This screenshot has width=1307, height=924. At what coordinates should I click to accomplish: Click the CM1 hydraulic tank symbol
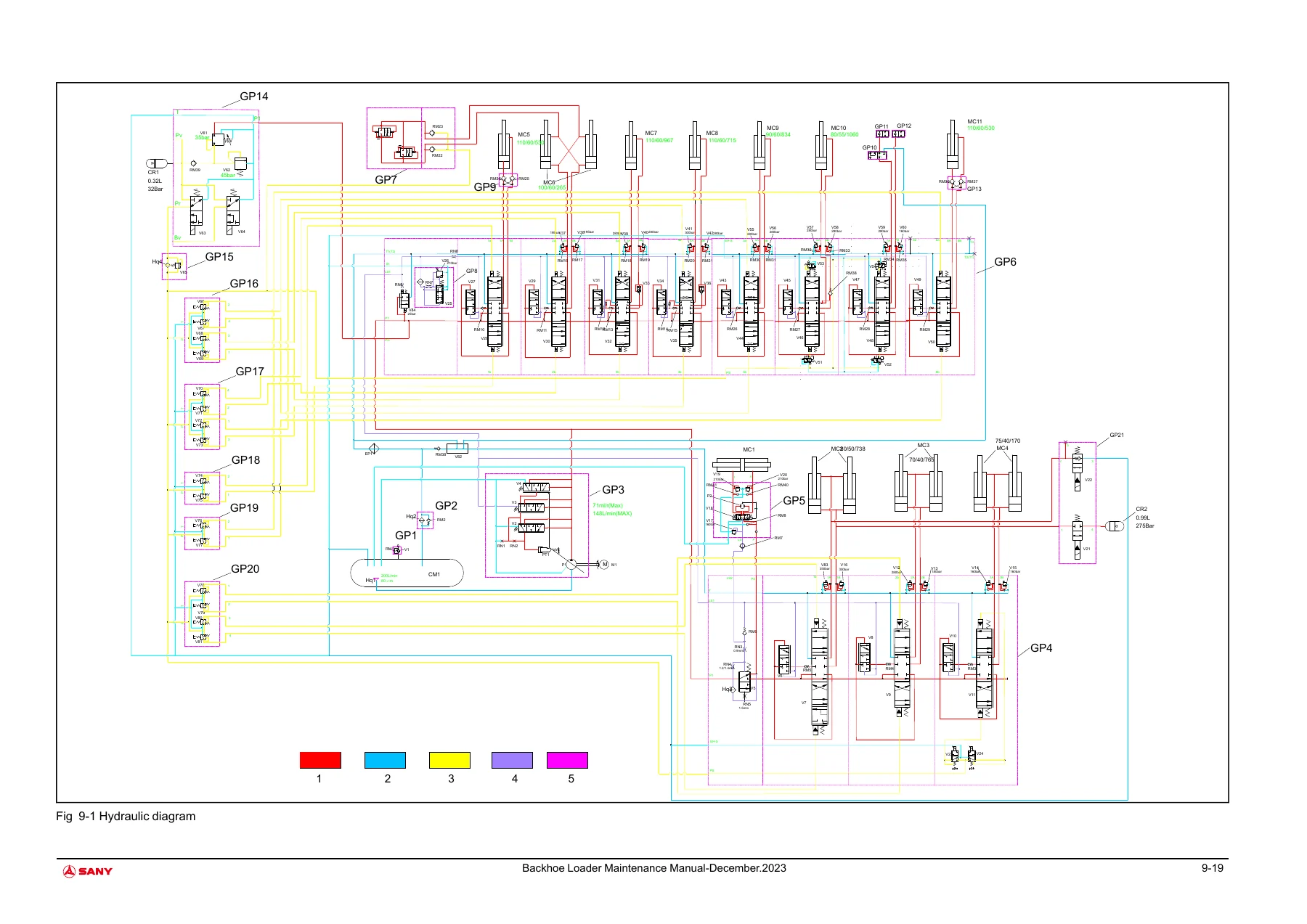tap(407, 573)
